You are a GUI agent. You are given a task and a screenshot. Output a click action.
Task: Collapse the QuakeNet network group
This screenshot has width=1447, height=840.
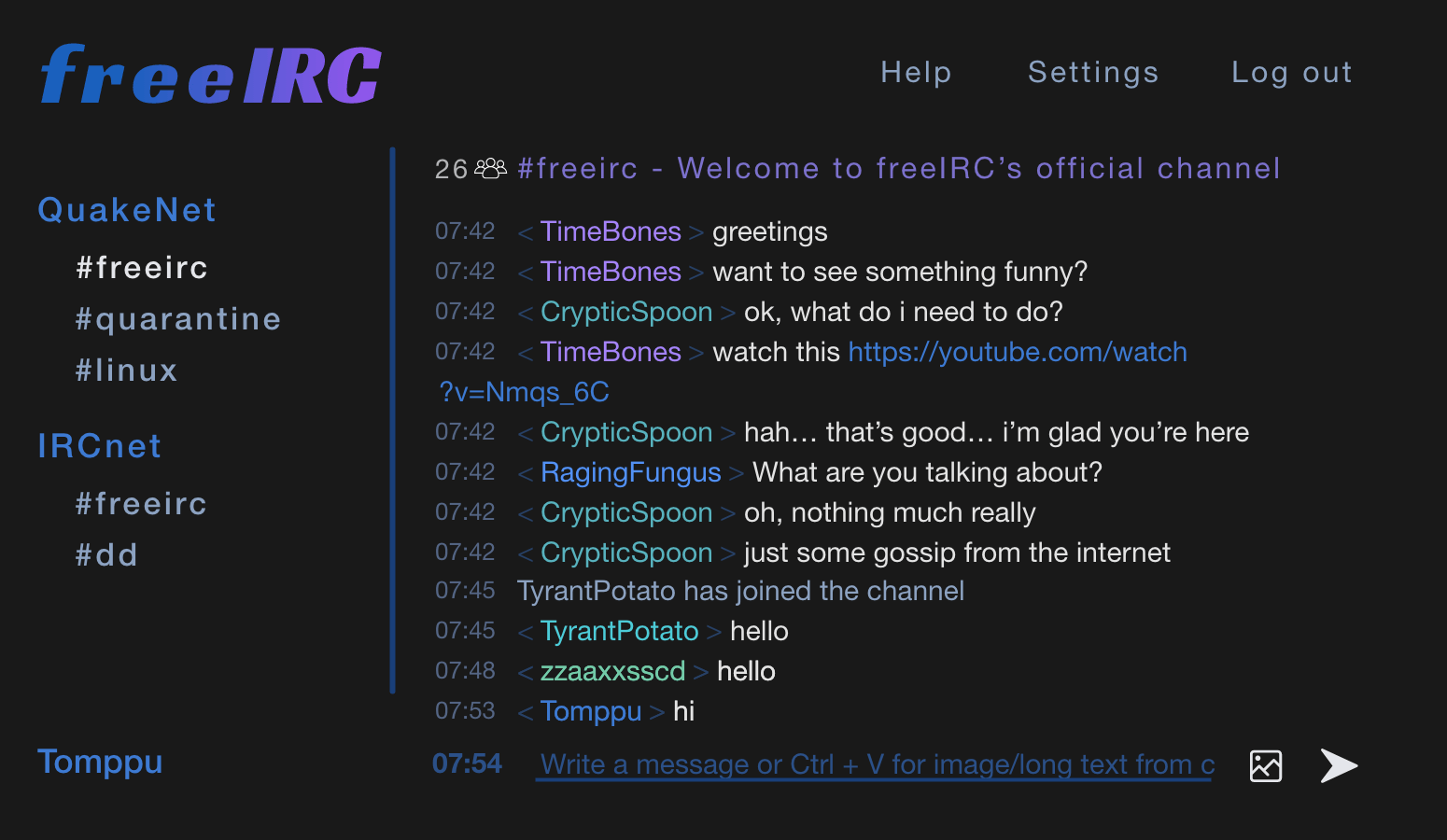[127, 210]
